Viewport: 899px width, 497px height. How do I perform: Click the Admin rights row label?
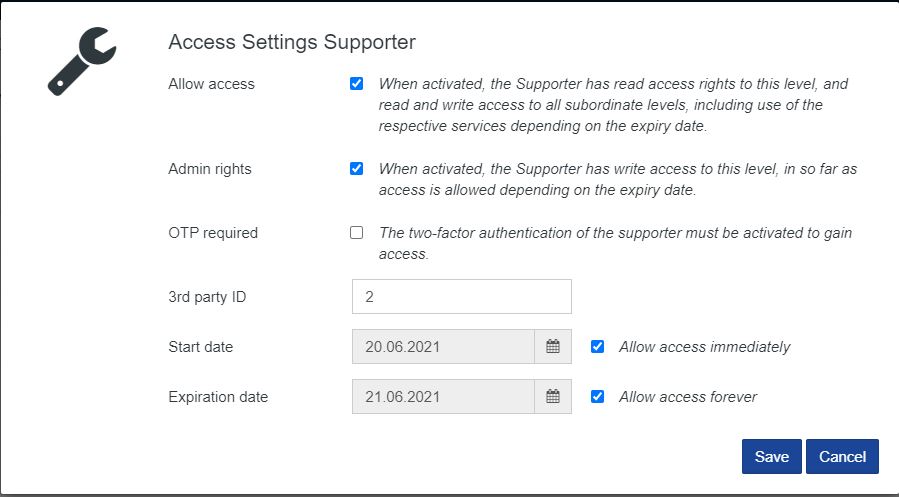[210, 169]
